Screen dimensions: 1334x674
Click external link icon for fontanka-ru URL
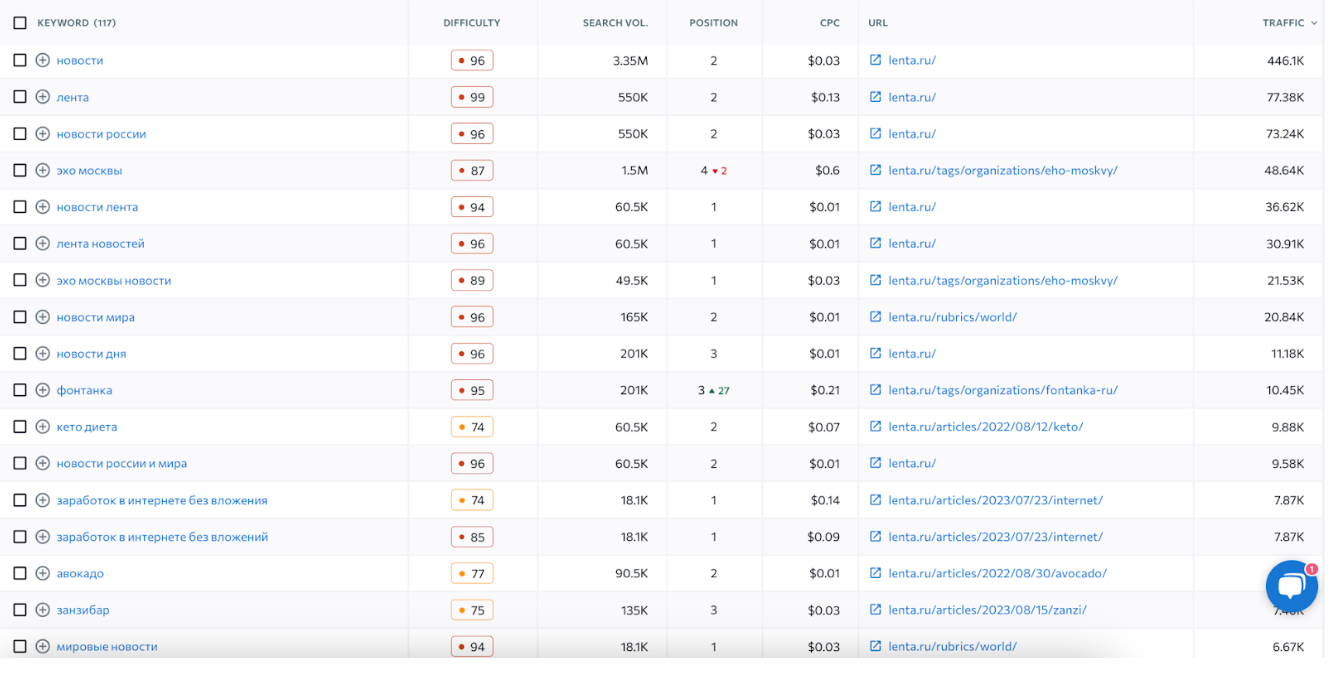pos(875,390)
